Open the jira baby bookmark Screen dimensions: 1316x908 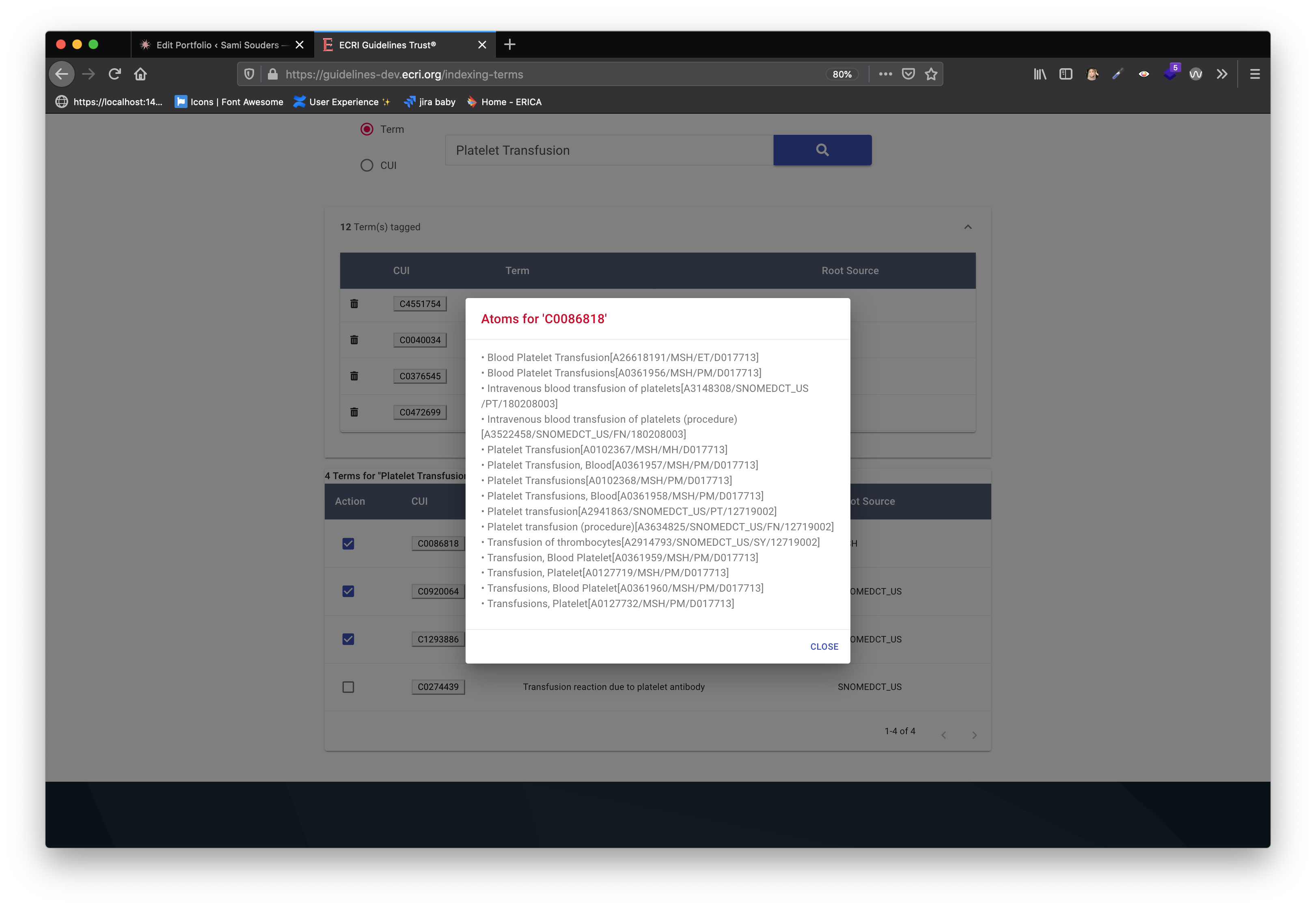click(x=430, y=102)
